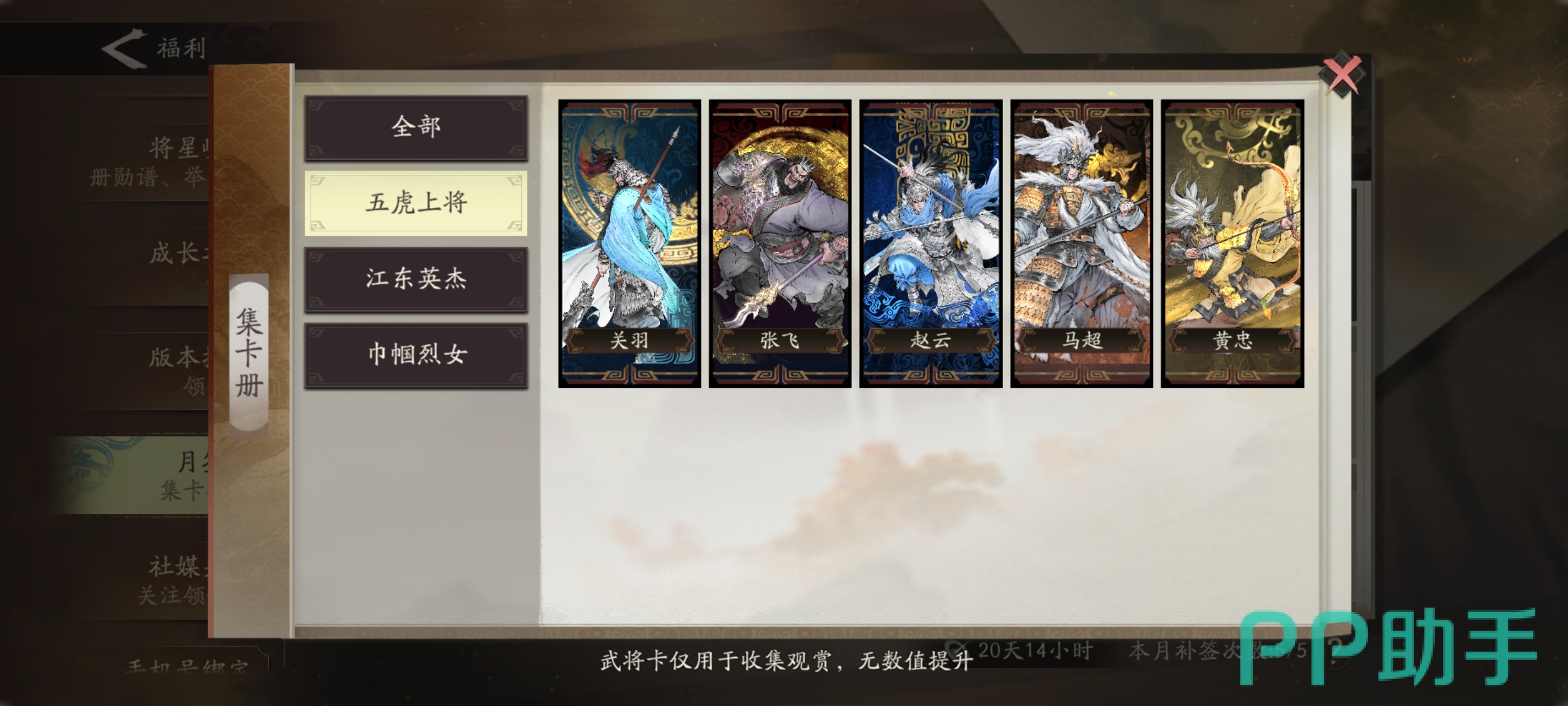This screenshot has width=1568, height=706.
Task: Click the 黄忠 name plate
Action: tap(1232, 340)
